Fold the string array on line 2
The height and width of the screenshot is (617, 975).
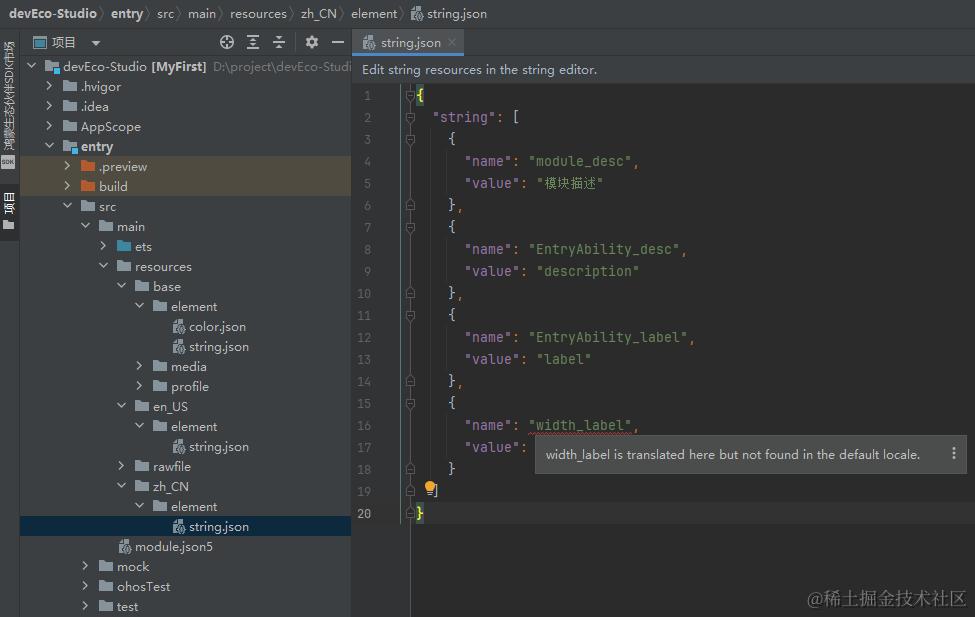(x=410, y=117)
